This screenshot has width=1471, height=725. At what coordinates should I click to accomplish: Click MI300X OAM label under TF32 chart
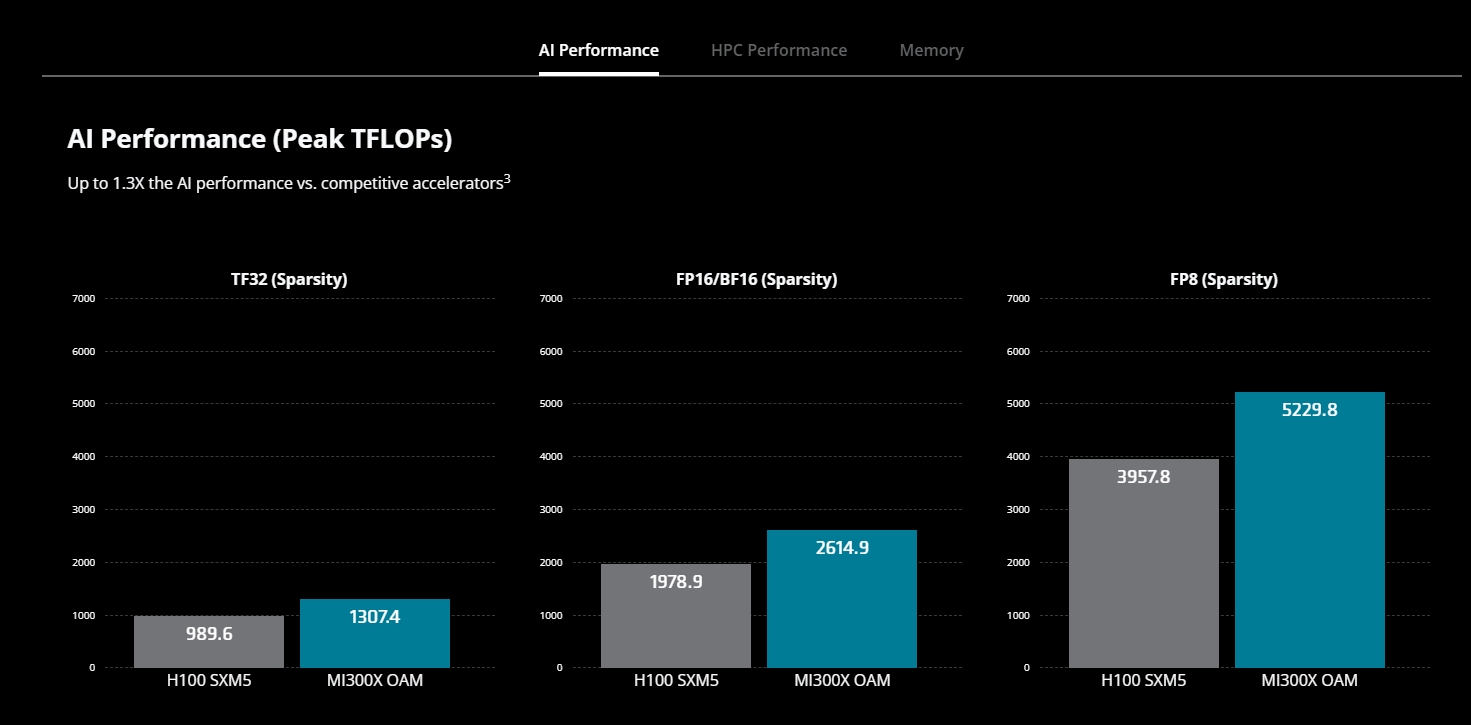coord(375,681)
